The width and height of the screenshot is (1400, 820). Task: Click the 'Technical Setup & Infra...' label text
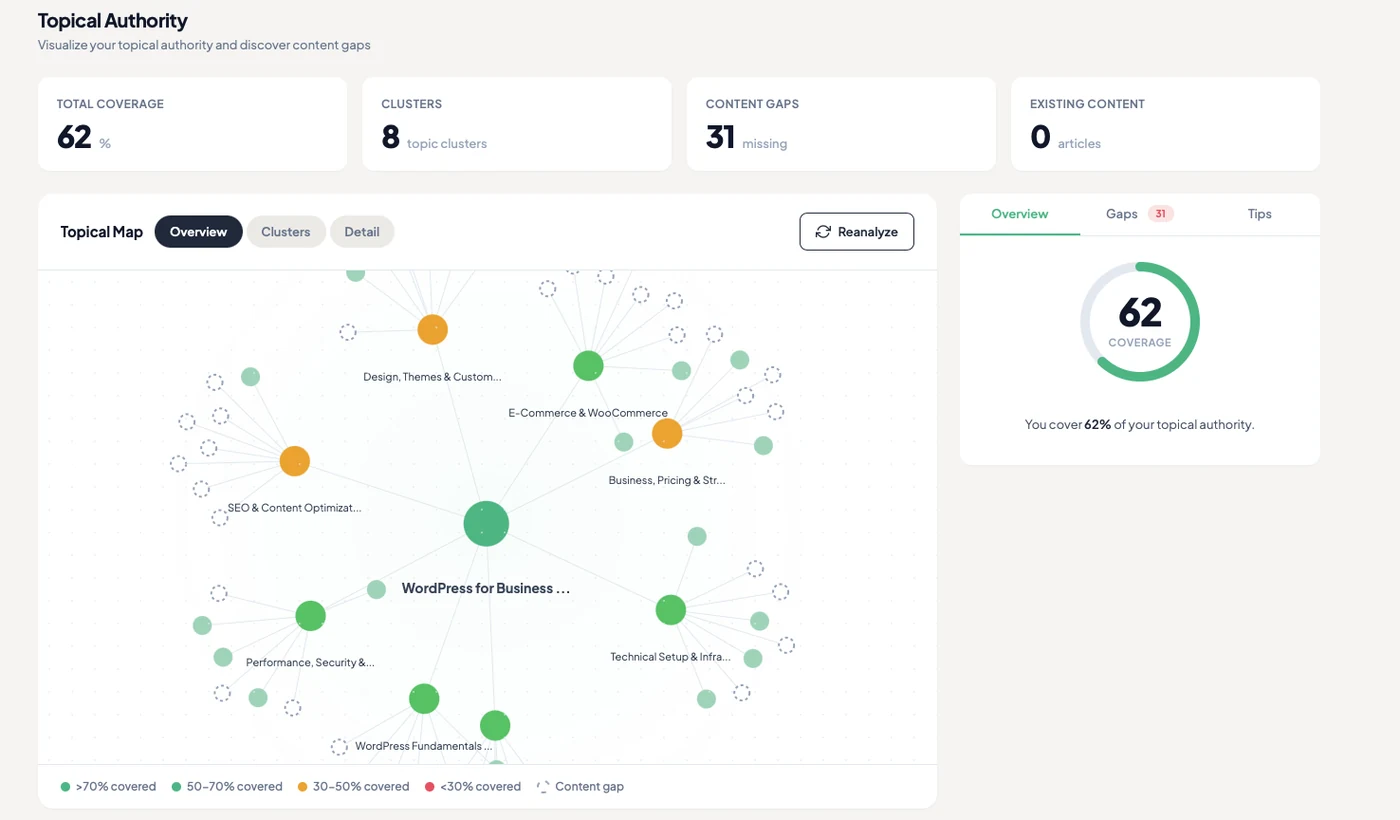(671, 657)
